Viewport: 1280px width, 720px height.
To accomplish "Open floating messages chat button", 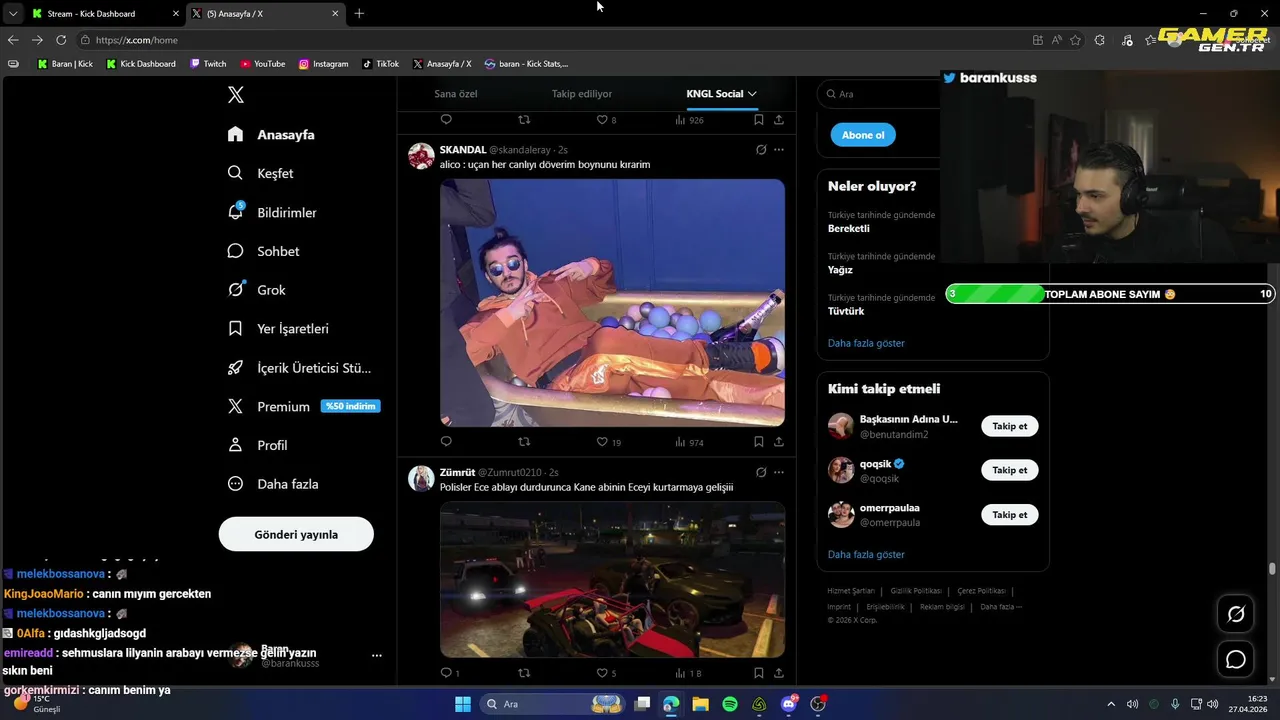I will (1236, 660).
